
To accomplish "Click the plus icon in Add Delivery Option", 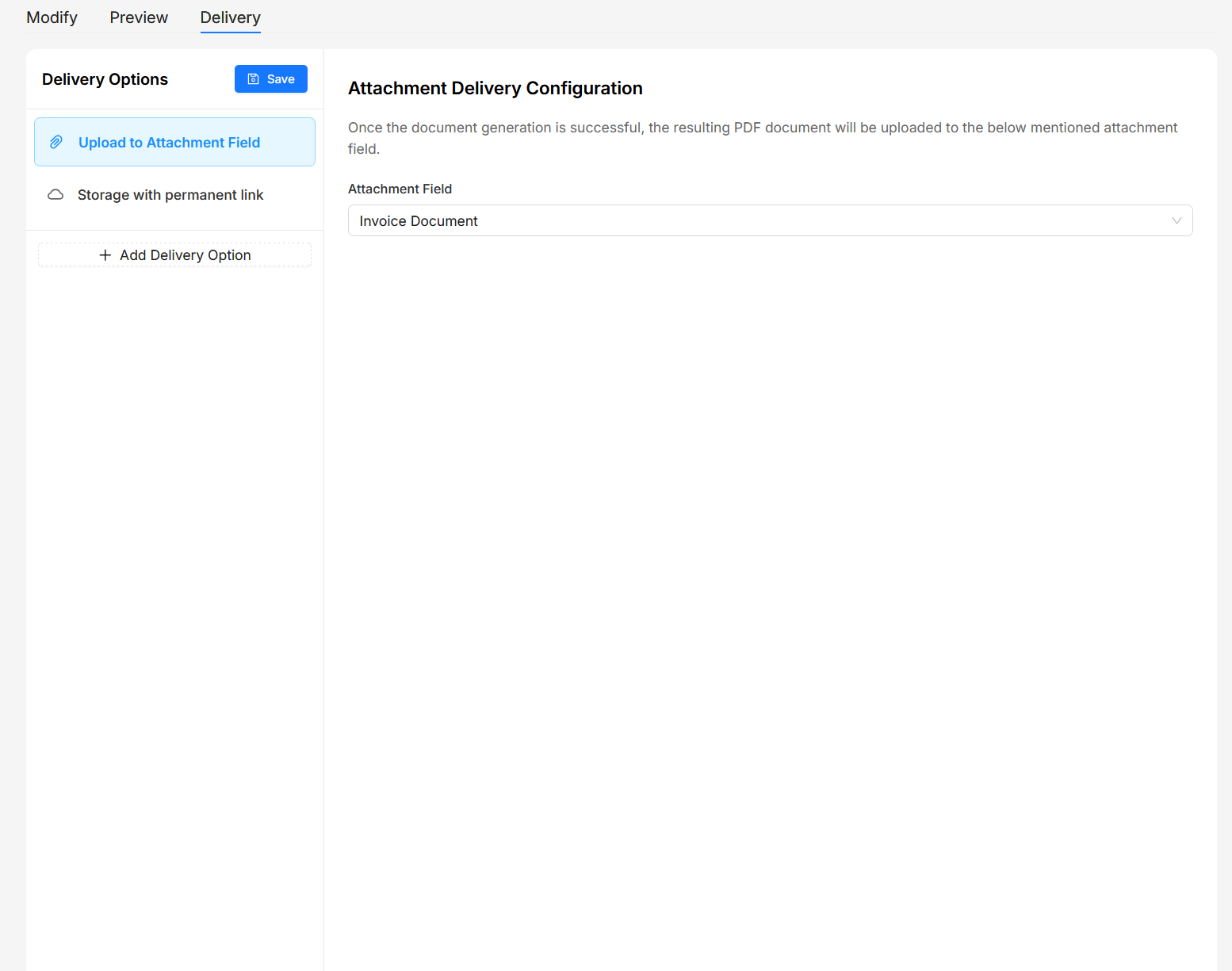I will pos(105,254).
